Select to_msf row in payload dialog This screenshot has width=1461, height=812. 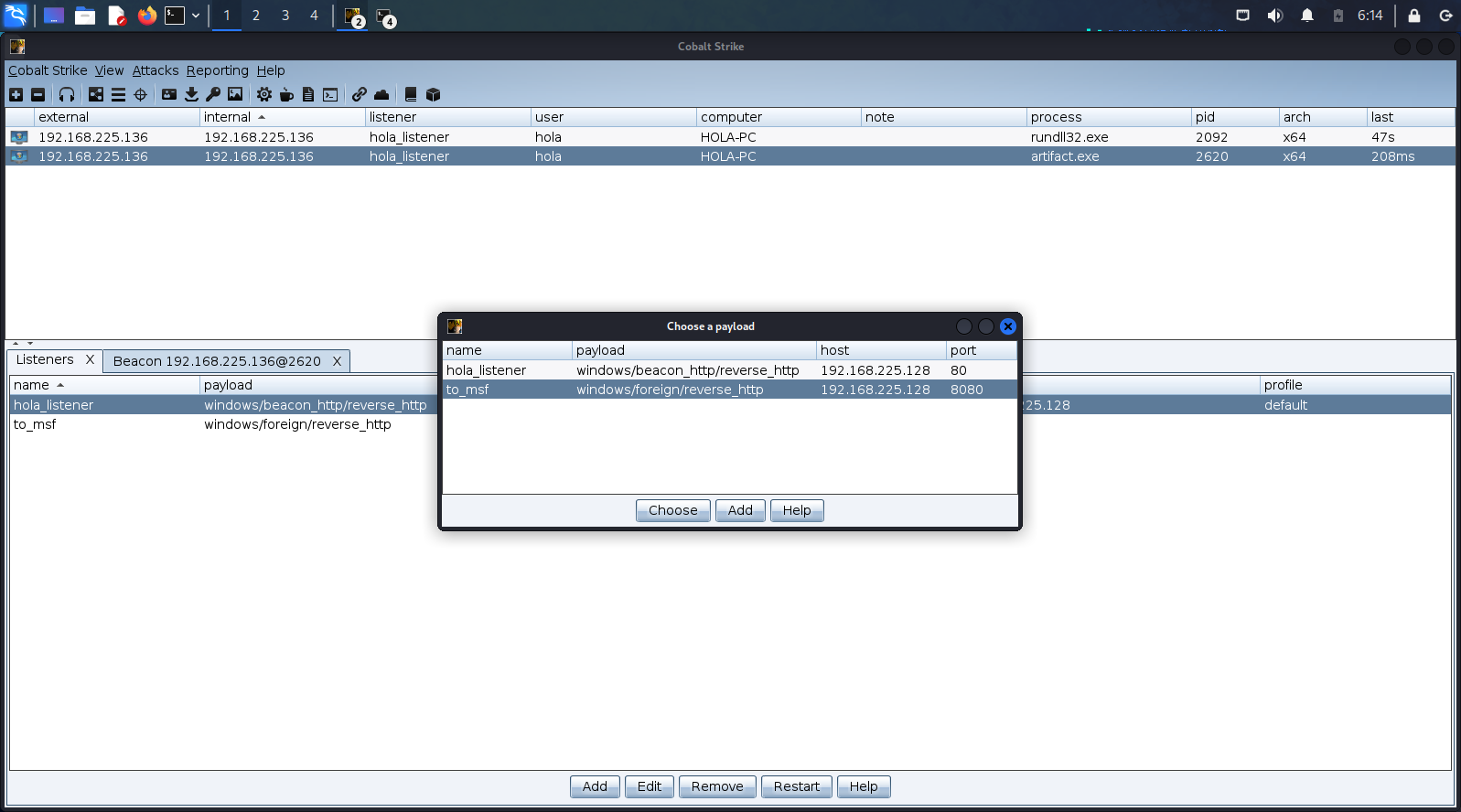(730, 390)
